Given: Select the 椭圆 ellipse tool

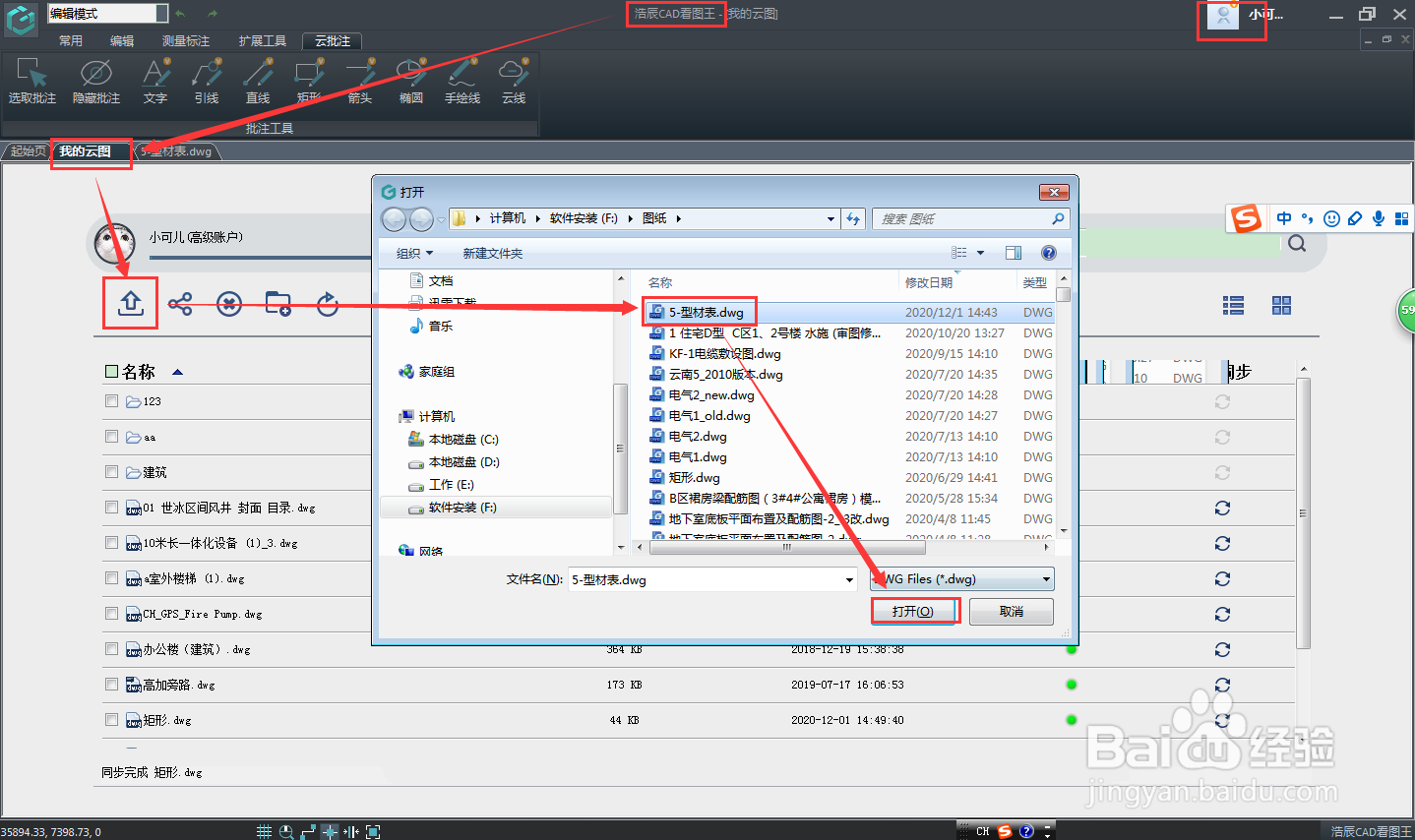Looking at the screenshot, I should click(411, 81).
